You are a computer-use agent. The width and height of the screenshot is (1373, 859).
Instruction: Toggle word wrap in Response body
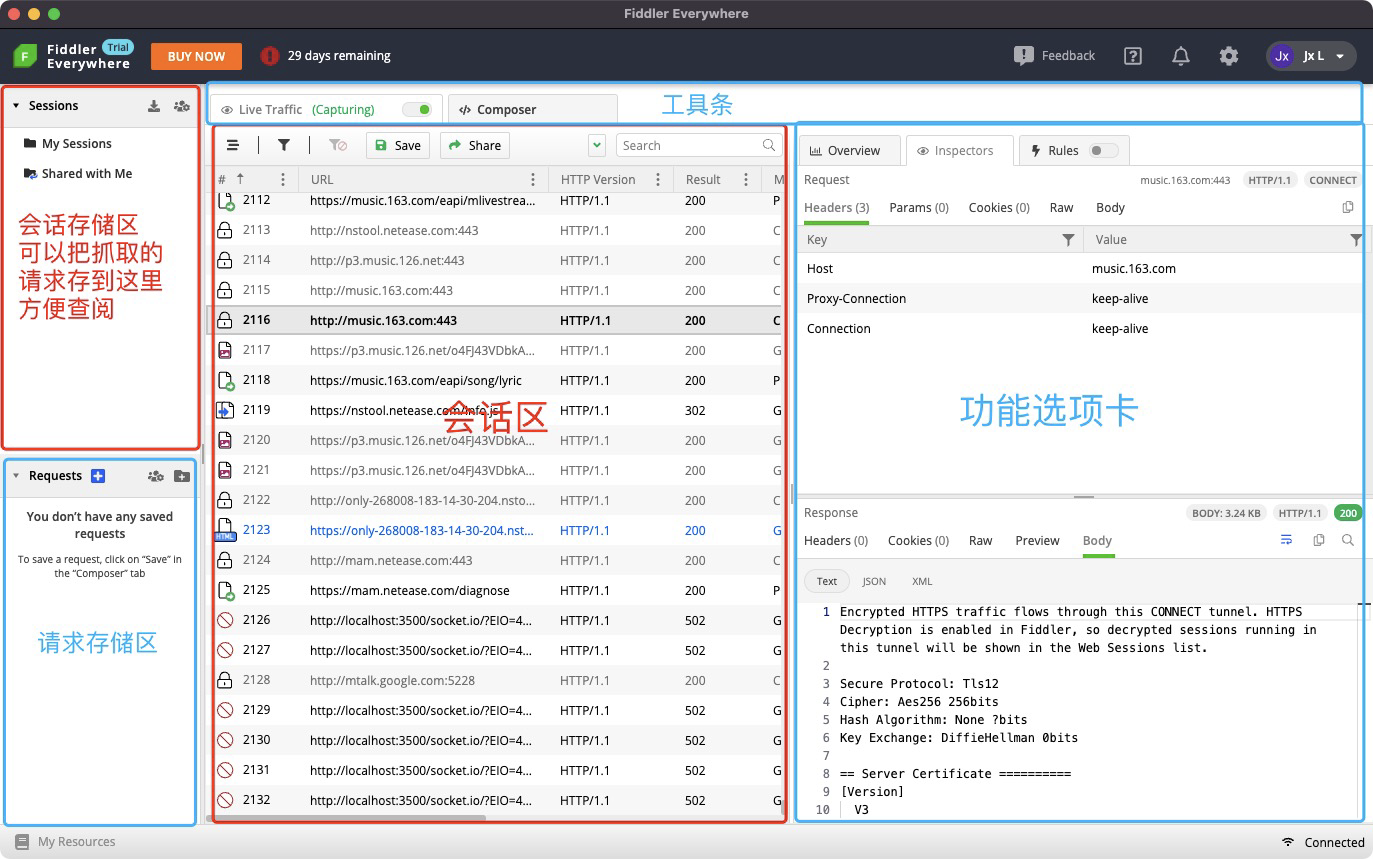coord(1287,540)
